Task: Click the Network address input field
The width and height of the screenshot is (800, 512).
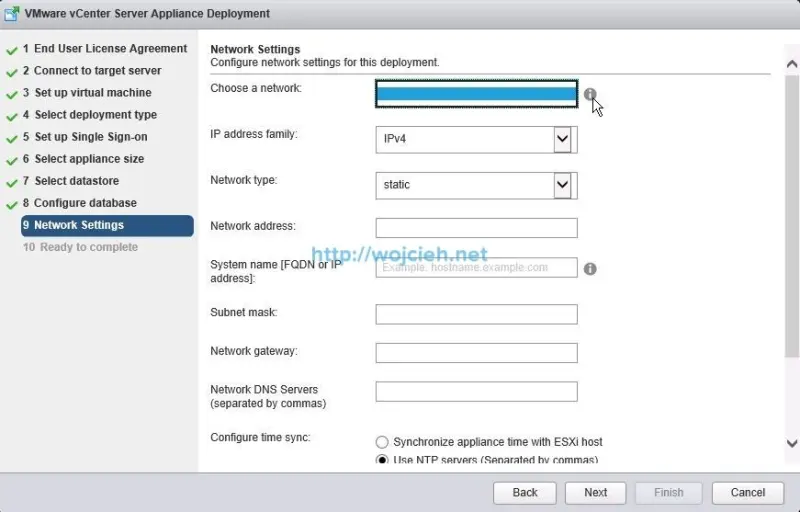Action: (x=477, y=228)
